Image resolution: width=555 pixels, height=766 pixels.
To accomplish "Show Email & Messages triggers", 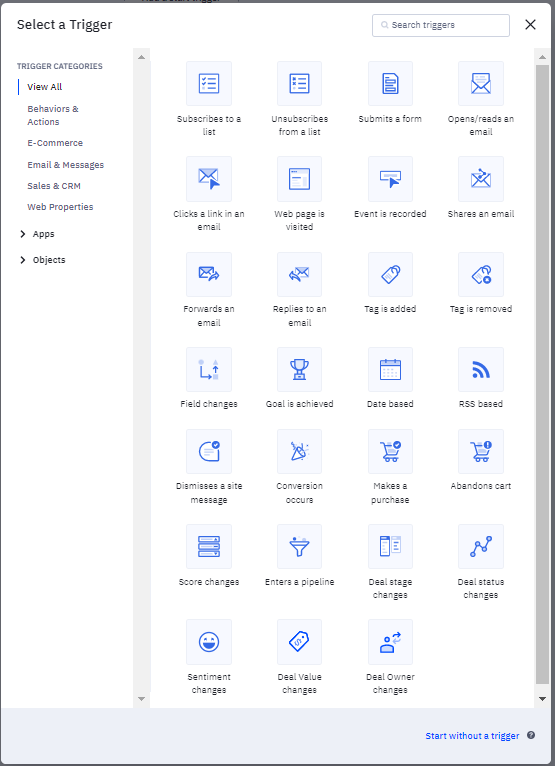I will tap(65, 165).
